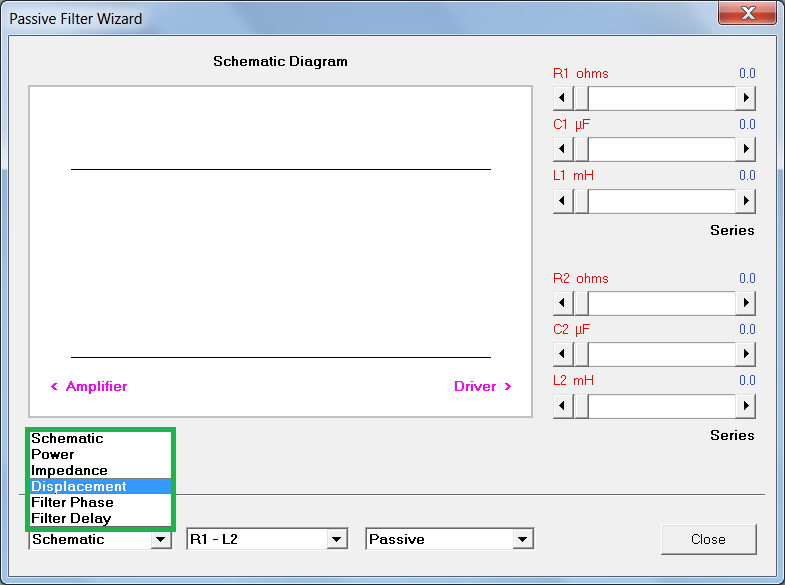Click the Amplifier label in the schematic
The width and height of the screenshot is (785, 585).
click(x=96, y=386)
